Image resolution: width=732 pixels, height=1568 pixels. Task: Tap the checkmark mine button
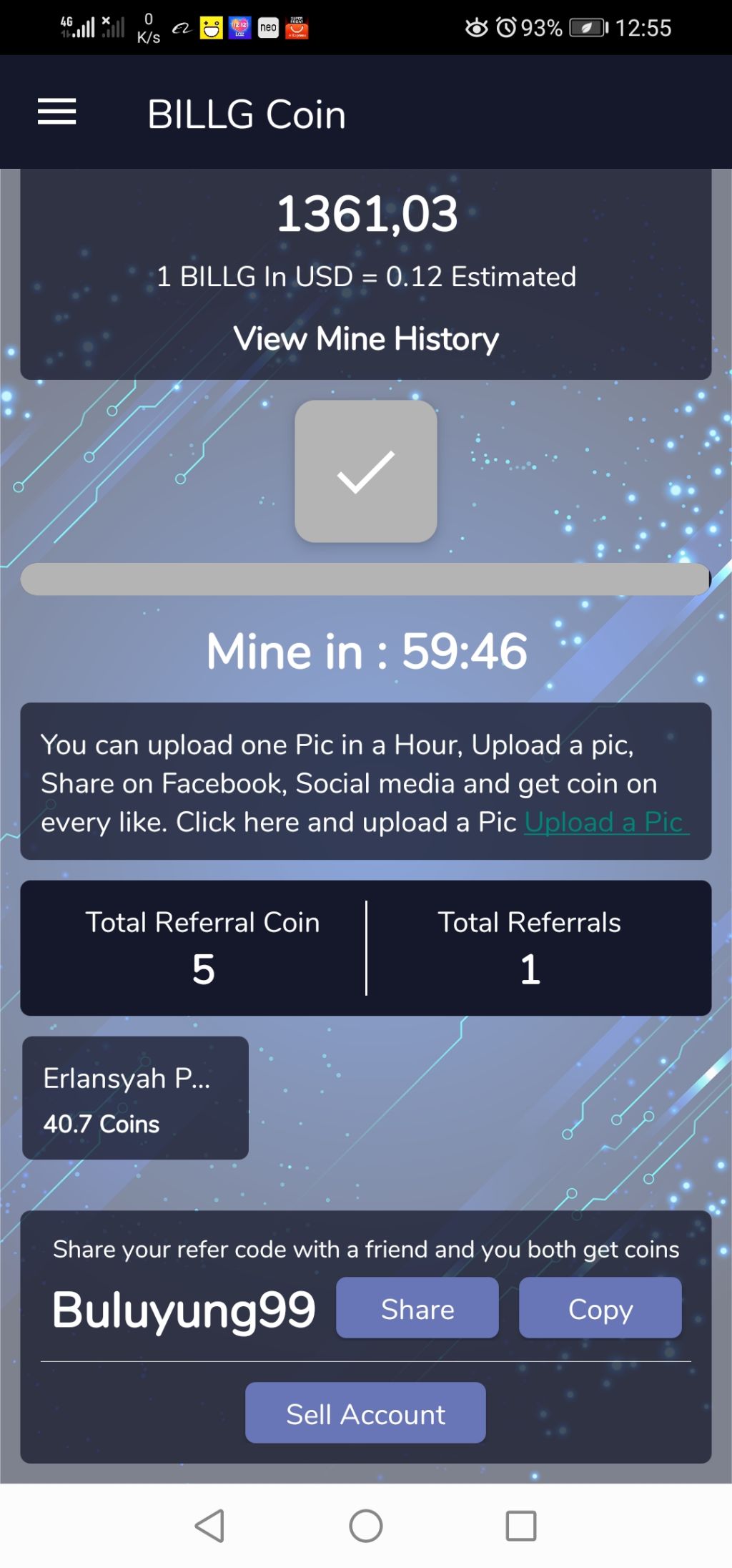click(366, 471)
